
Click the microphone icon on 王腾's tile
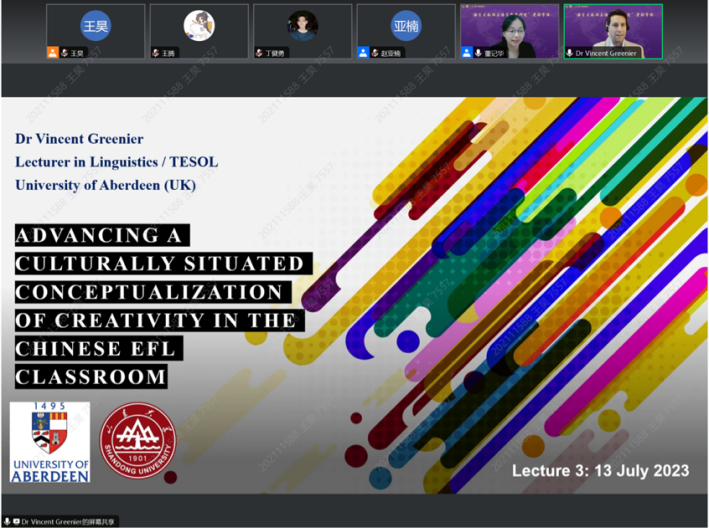coord(157,53)
